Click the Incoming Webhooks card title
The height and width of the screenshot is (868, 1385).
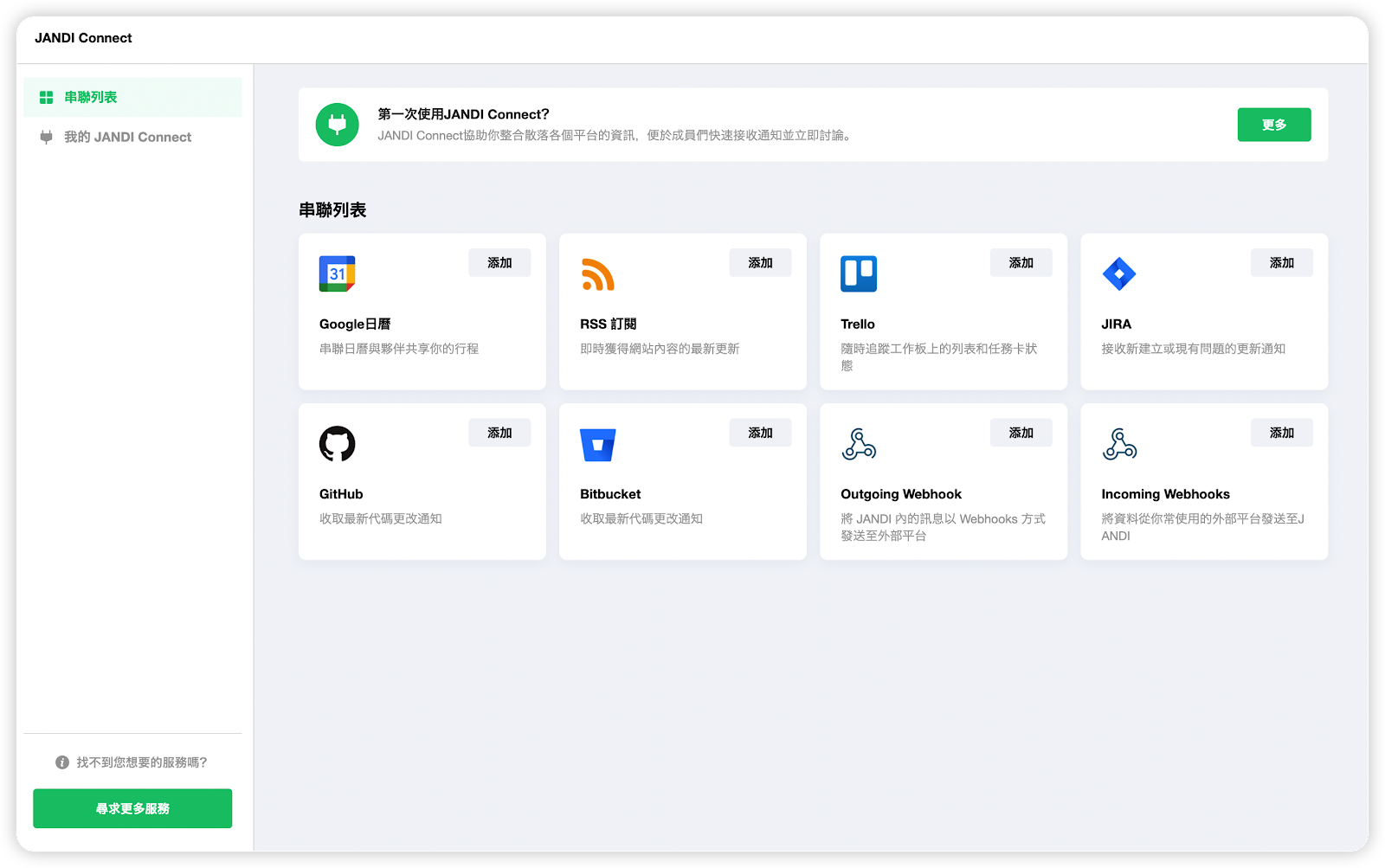(x=1165, y=494)
